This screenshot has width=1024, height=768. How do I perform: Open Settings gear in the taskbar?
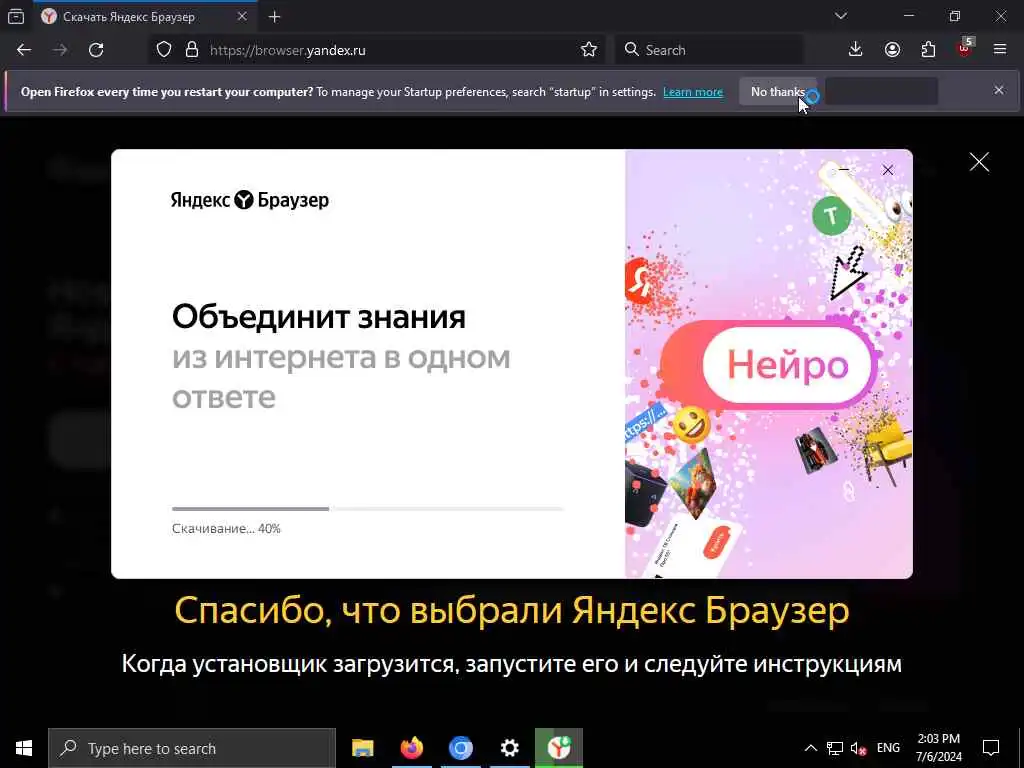509,748
